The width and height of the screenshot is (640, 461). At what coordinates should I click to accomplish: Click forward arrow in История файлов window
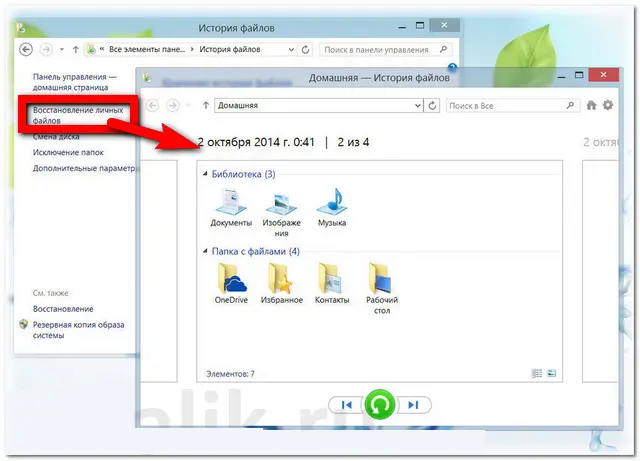47,49
